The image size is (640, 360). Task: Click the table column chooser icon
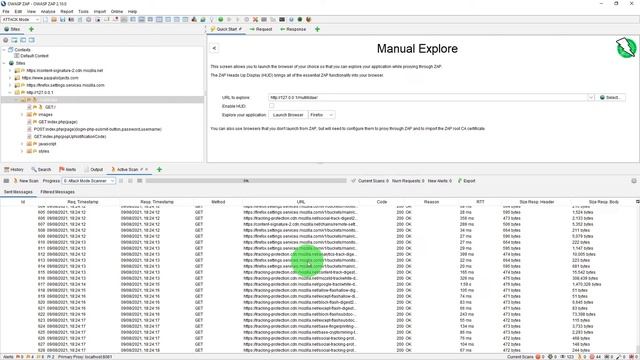[x=637, y=202]
